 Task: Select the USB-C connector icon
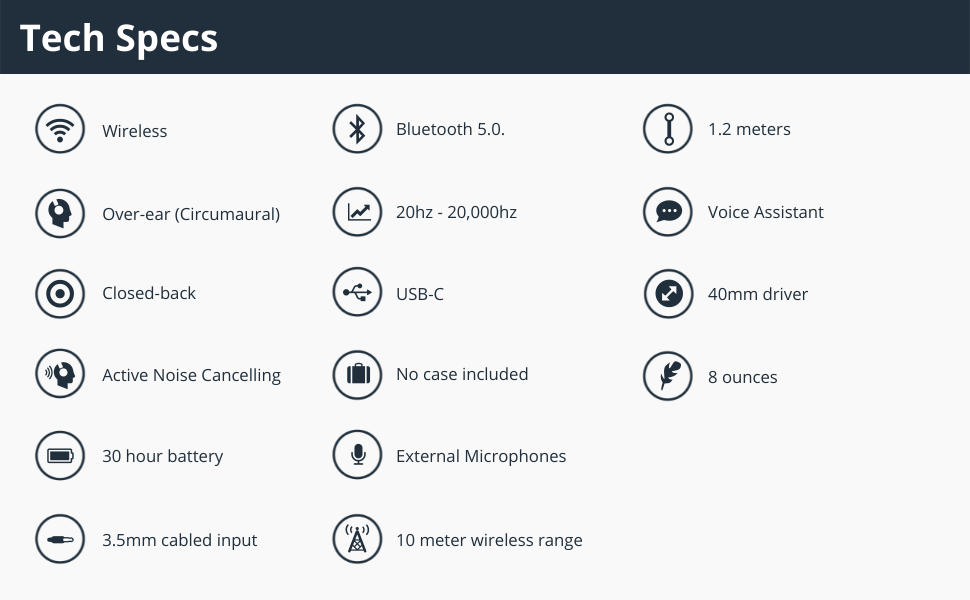(357, 293)
